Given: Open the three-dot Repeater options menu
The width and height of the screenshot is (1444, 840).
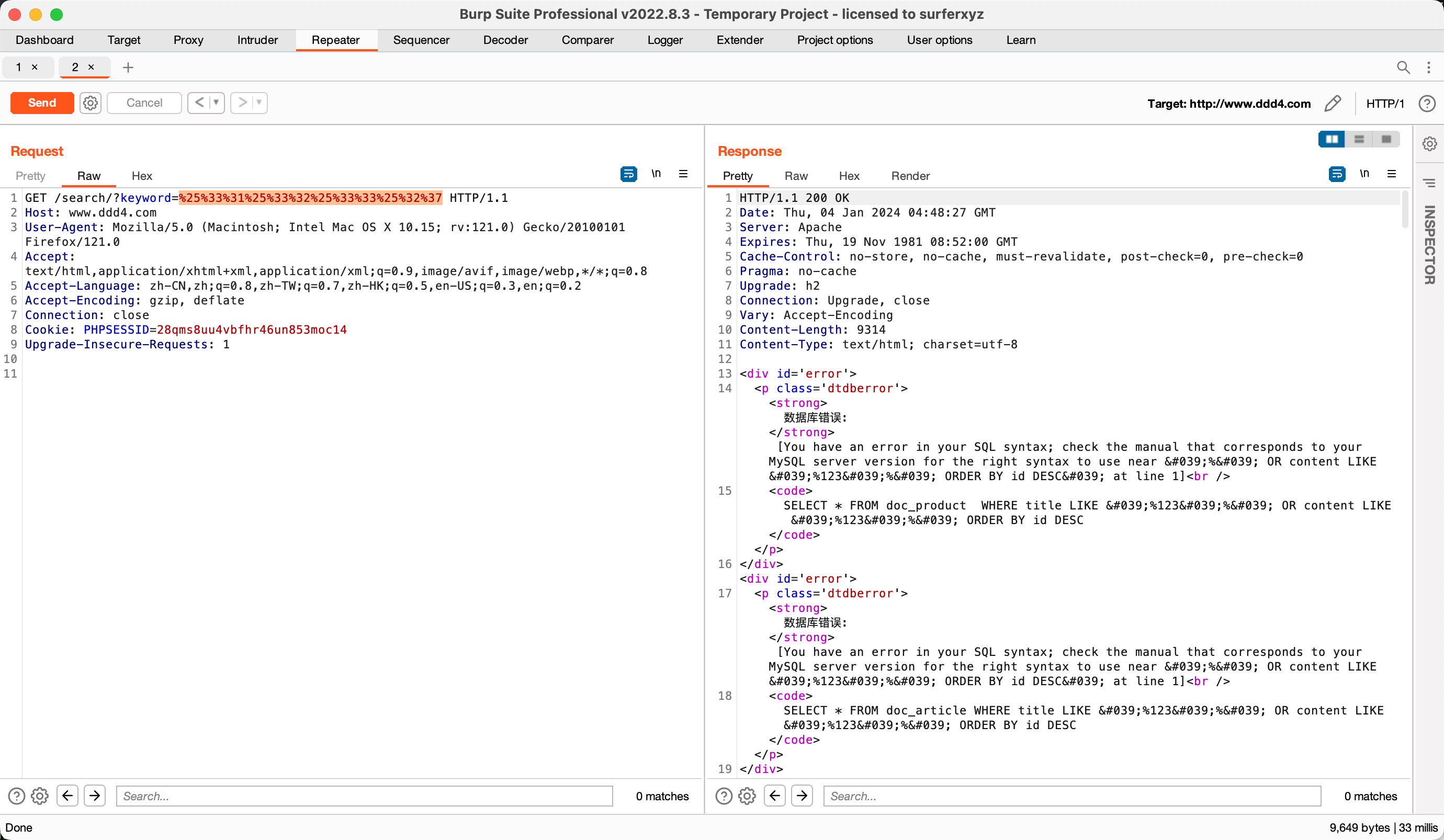Looking at the screenshot, I should 1428,67.
